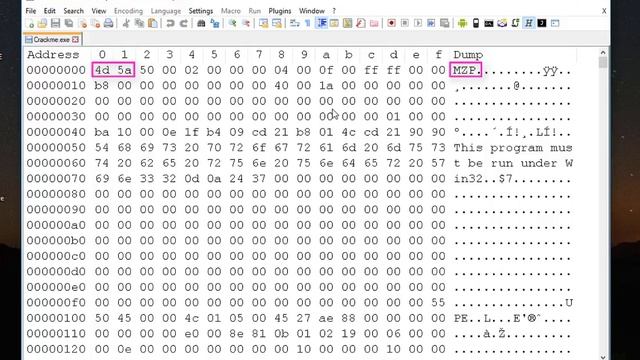Screen dimensions: 640x360
Task: Click the mobile phone toolbar icon
Action: click(476, 24)
